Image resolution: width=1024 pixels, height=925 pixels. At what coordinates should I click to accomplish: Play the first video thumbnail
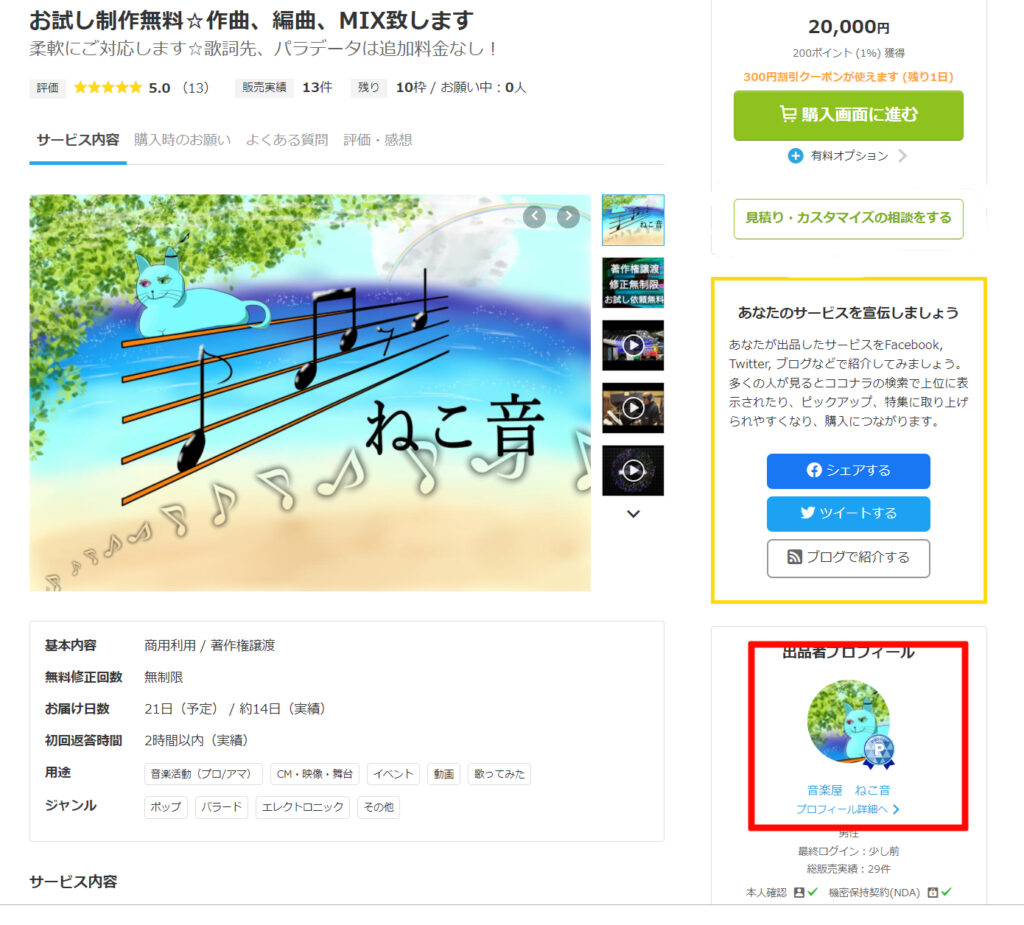633,345
